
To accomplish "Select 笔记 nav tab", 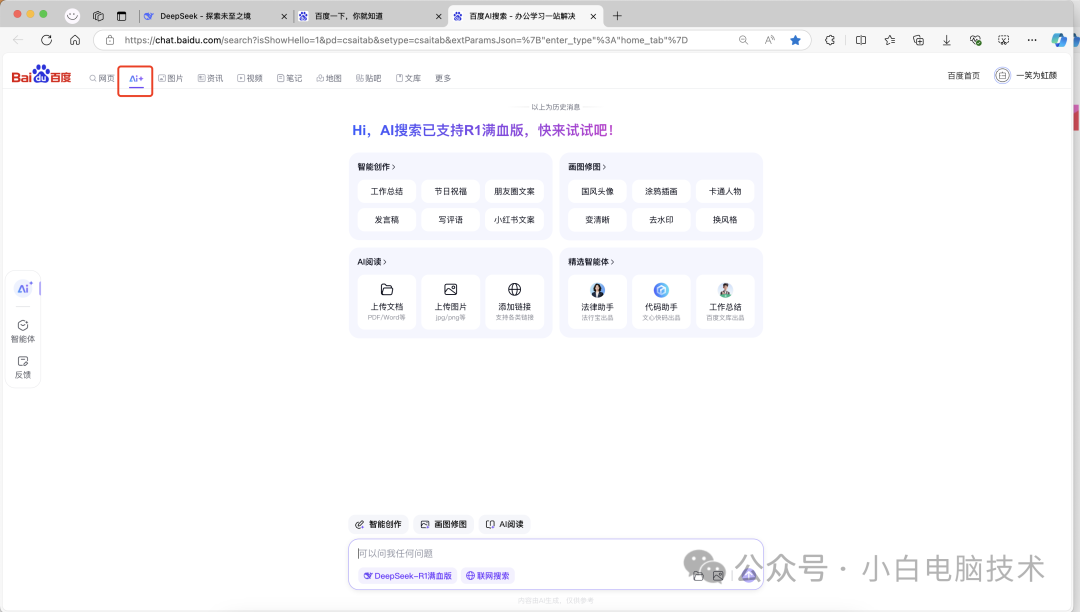I will point(289,78).
